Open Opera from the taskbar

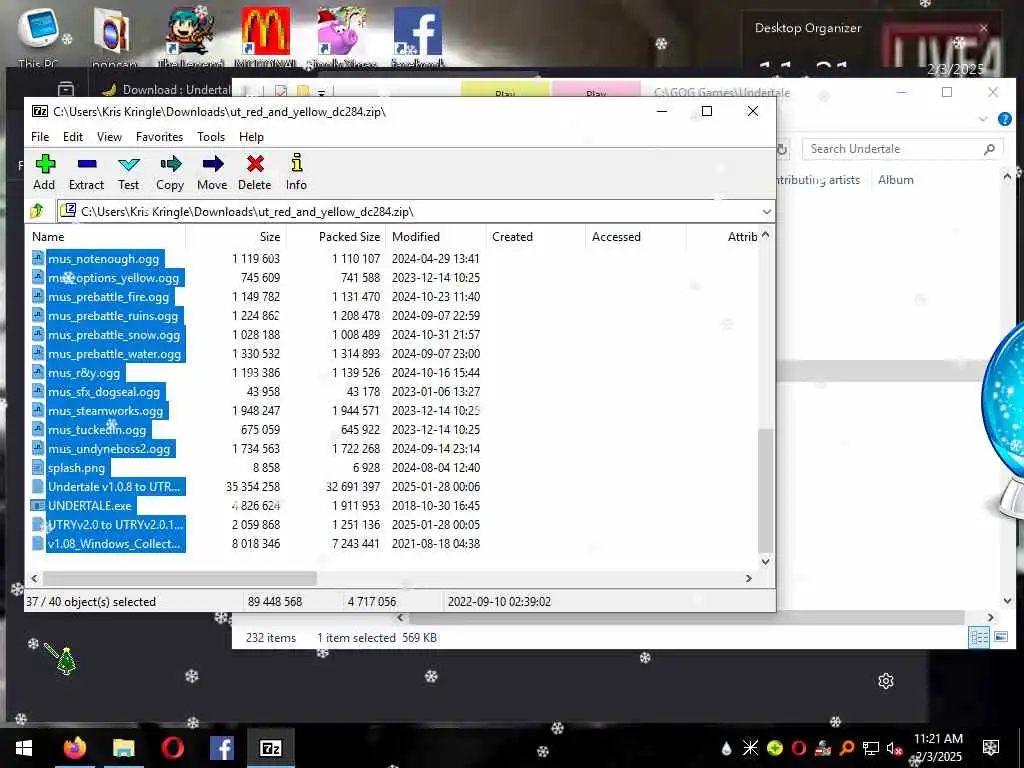tap(172, 748)
